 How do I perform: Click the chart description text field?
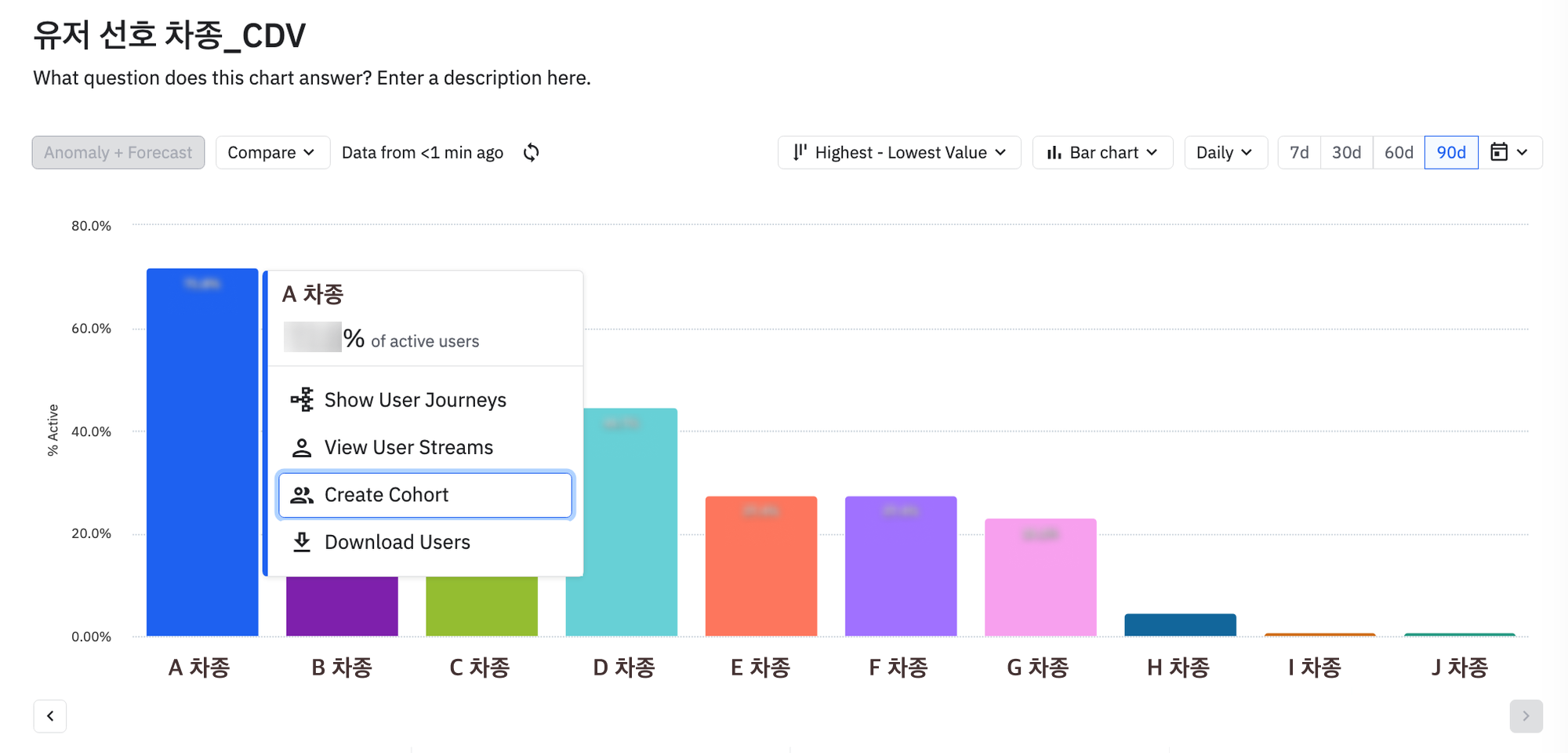[312, 78]
